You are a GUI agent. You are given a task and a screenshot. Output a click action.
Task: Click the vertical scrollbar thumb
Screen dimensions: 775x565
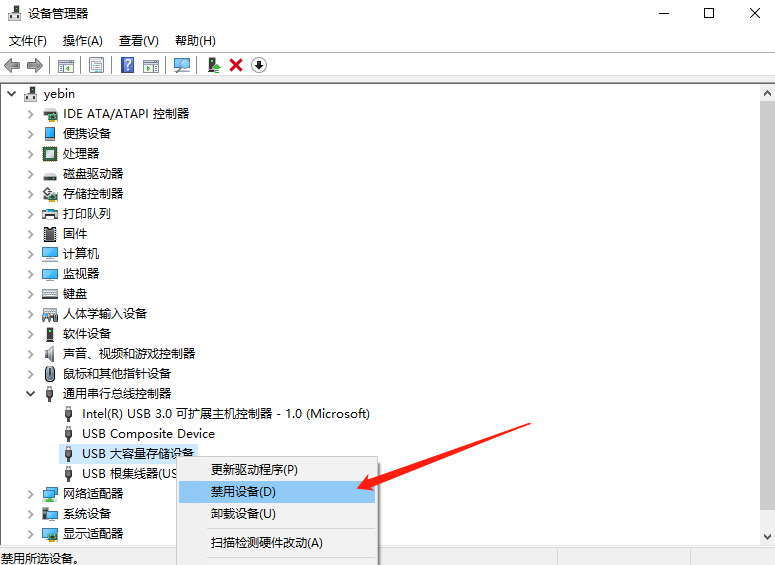(x=767, y=306)
